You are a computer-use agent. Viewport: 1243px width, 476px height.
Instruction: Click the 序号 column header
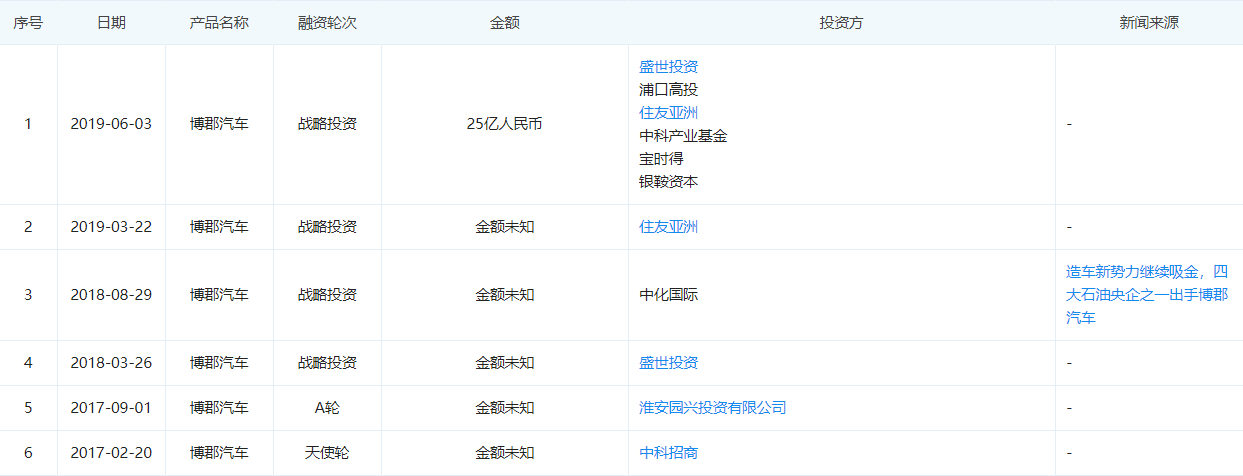point(28,23)
